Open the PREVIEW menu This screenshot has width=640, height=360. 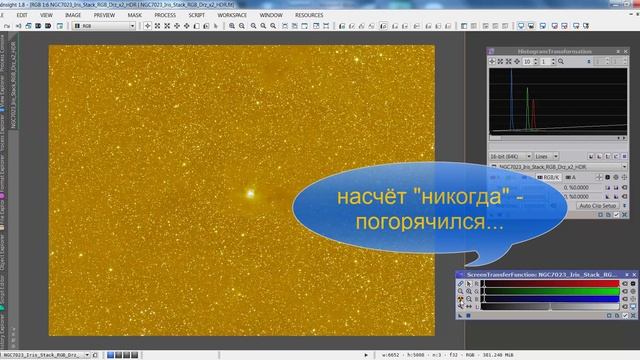(104, 15)
